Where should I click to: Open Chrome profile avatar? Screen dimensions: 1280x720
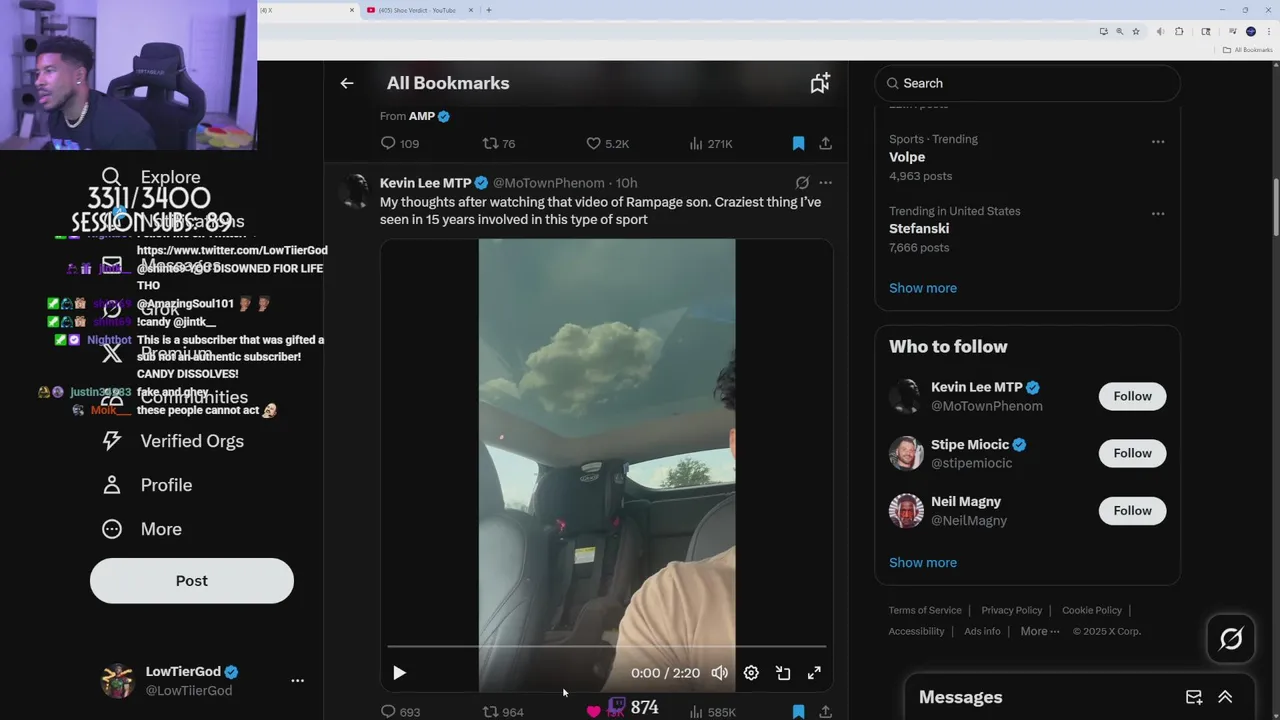tap(1250, 31)
